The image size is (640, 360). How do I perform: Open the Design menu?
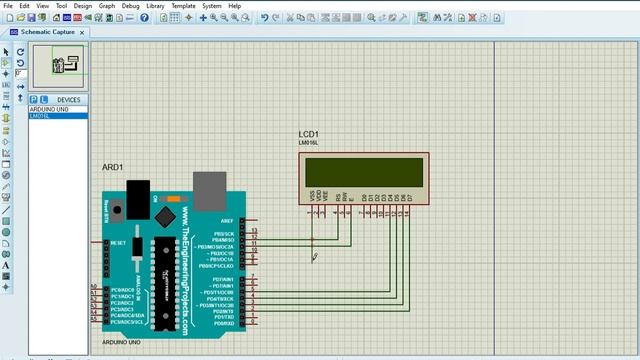coord(83,6)
